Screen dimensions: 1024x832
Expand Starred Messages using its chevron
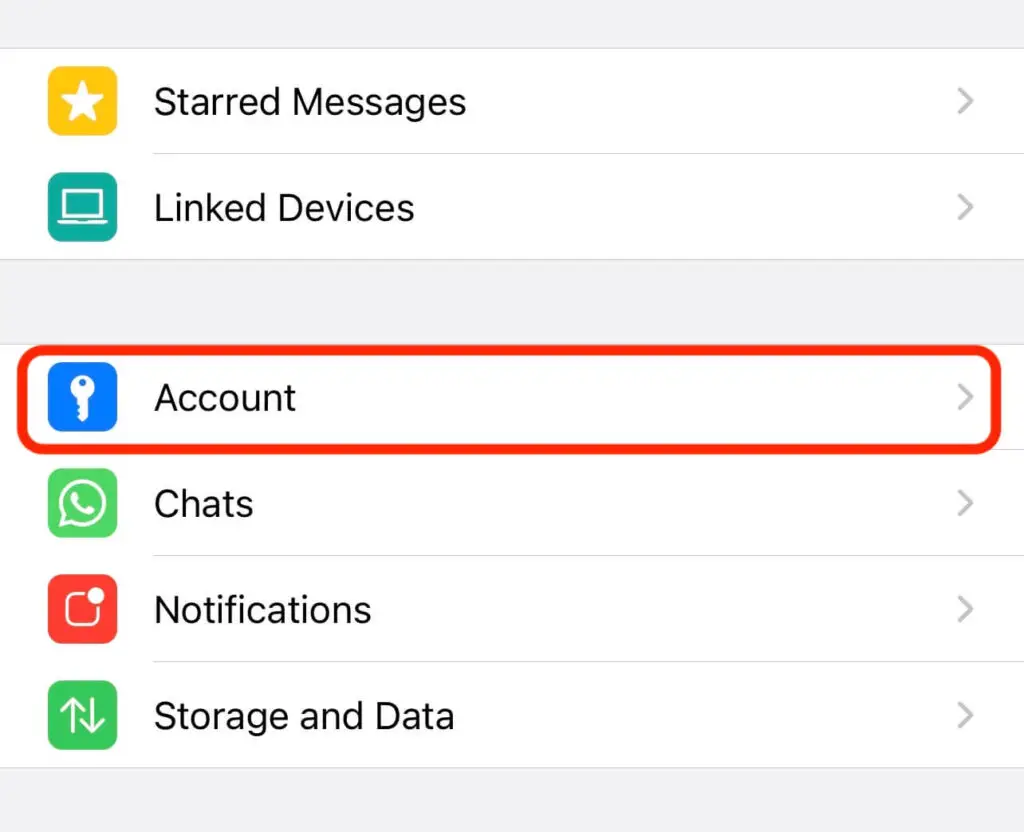coord(965,101)
